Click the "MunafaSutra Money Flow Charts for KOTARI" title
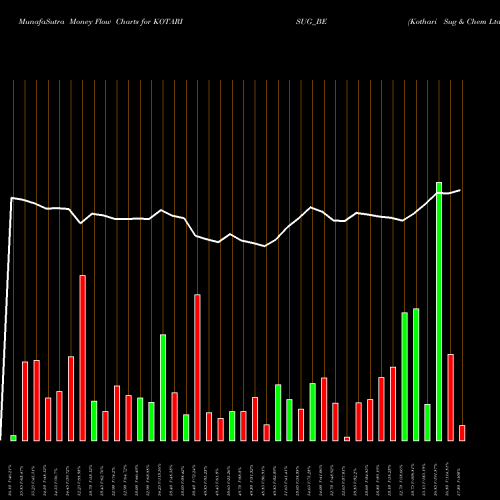The image size is (500, 500). coord(101,22)
